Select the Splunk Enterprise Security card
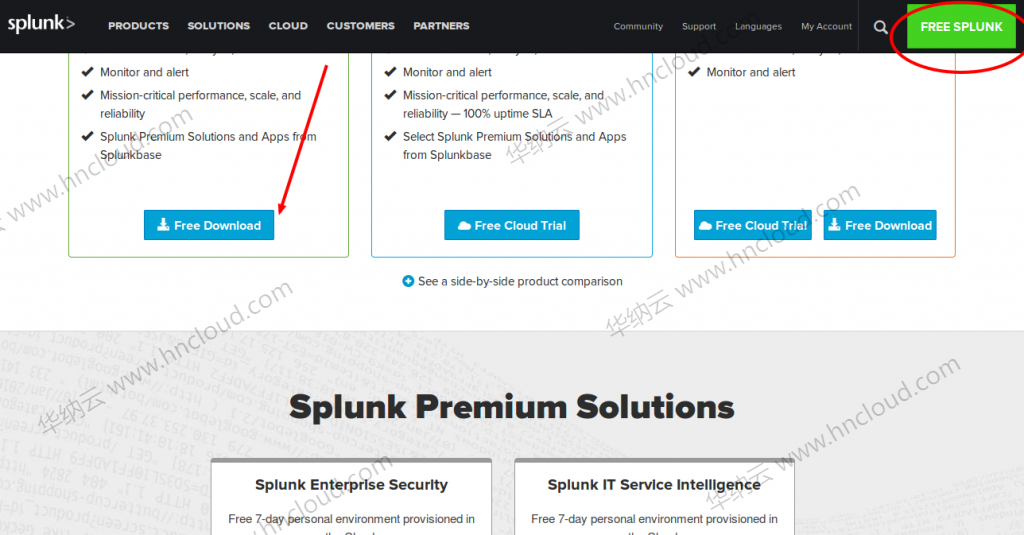1024x535 pixels. [x=351, y=497]
